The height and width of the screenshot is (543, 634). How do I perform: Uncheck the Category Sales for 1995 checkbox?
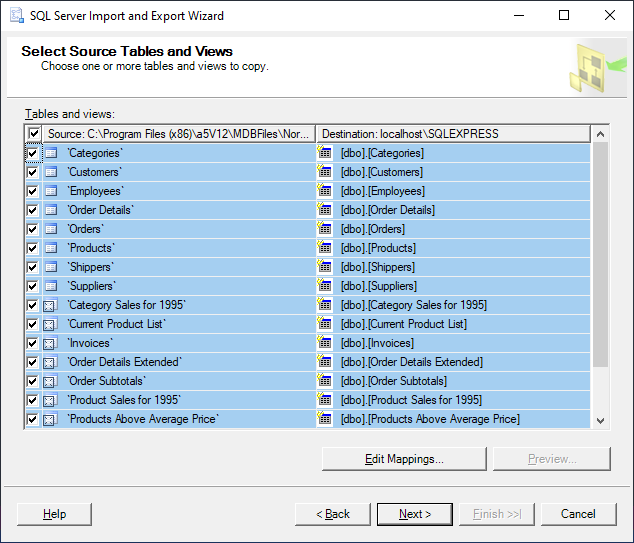(32, 305)
